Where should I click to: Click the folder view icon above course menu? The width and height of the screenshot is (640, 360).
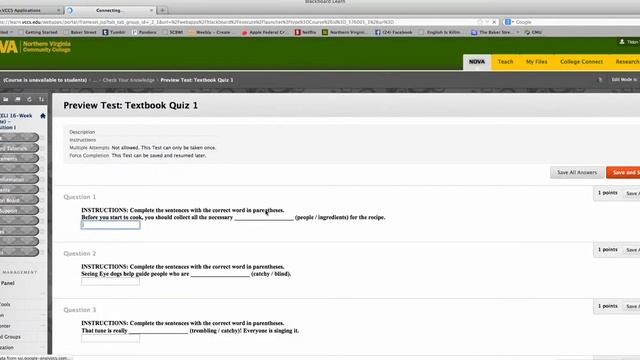(6, 99)
